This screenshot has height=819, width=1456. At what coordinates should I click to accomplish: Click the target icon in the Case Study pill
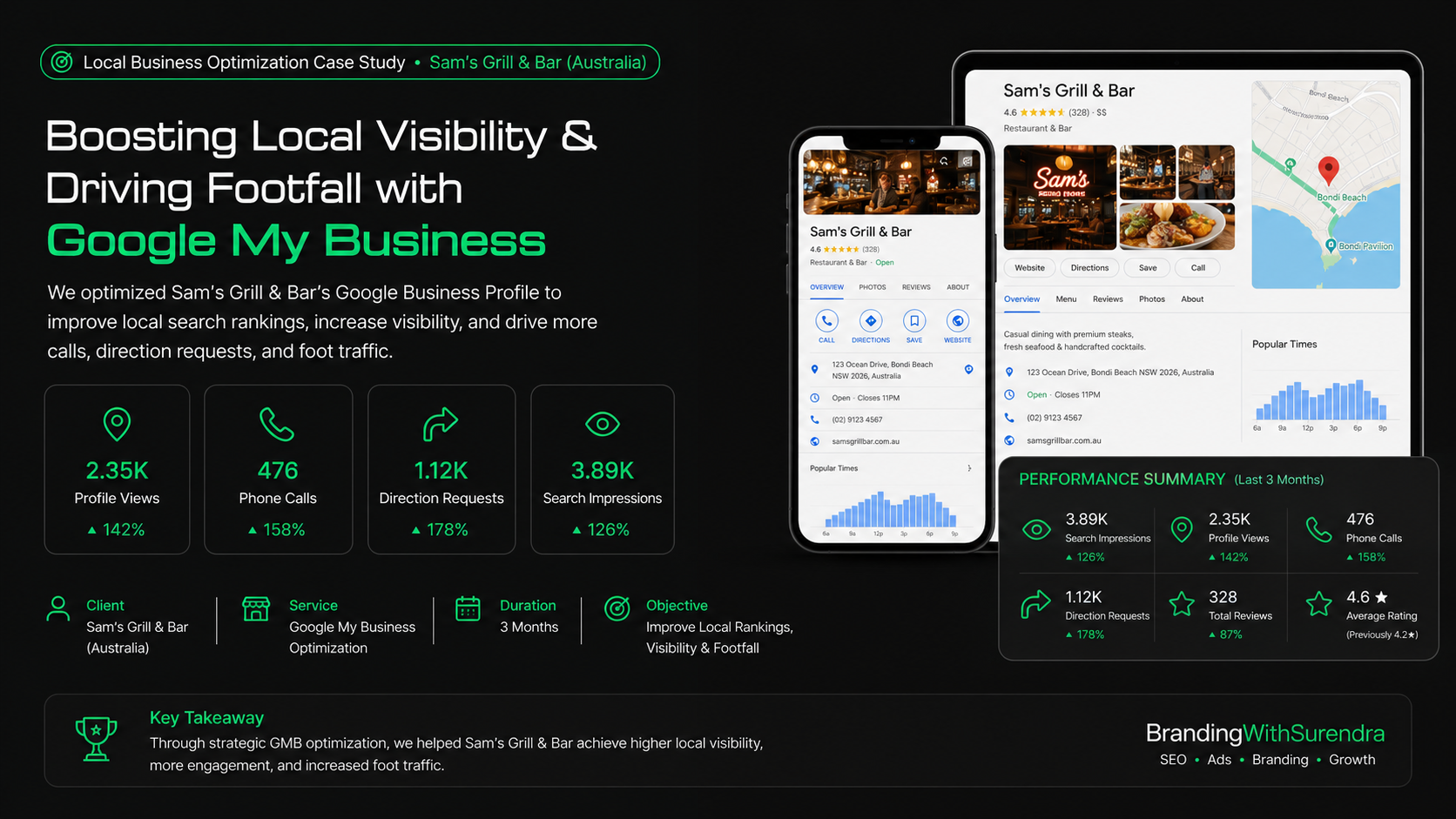pyautogui.click(x=62, y=62)
